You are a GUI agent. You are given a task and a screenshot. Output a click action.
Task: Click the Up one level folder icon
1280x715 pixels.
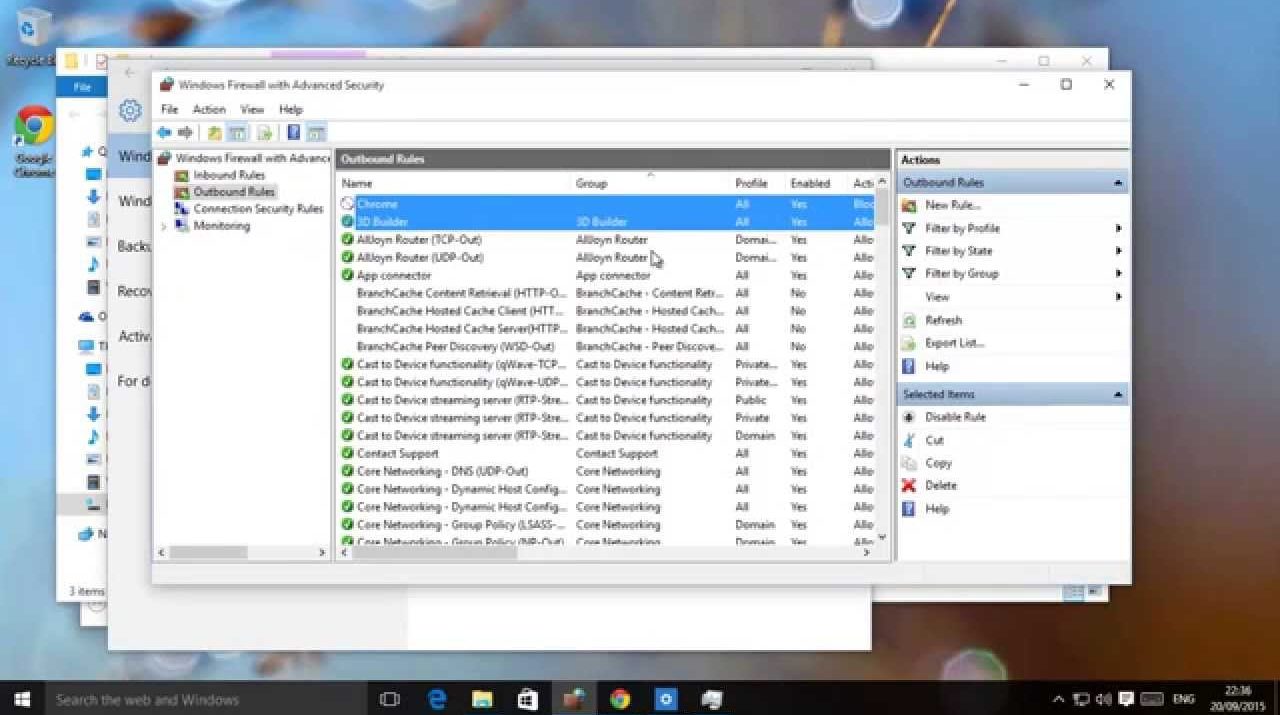point(214,133)
